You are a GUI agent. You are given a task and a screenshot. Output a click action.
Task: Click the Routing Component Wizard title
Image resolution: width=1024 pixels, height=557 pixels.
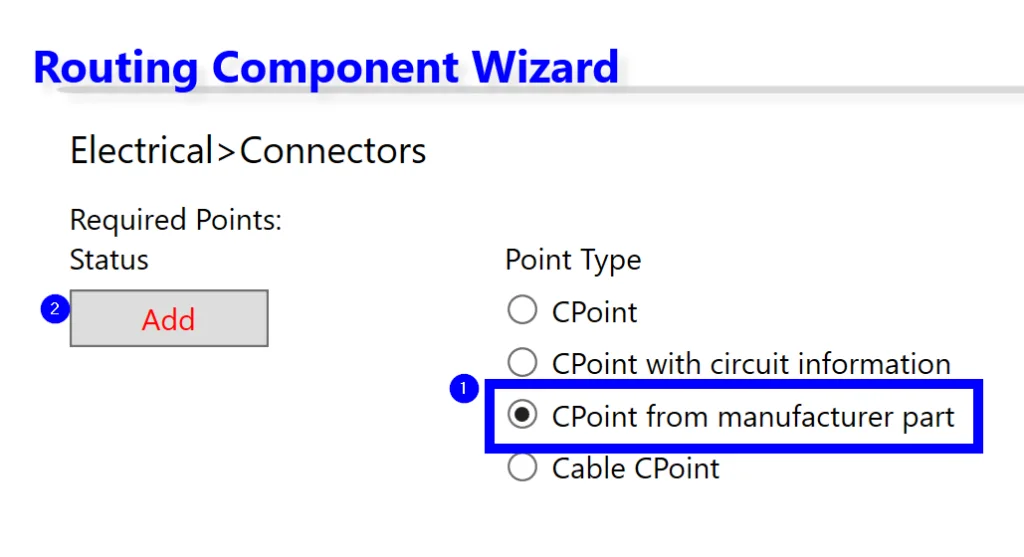coord(326,67)
